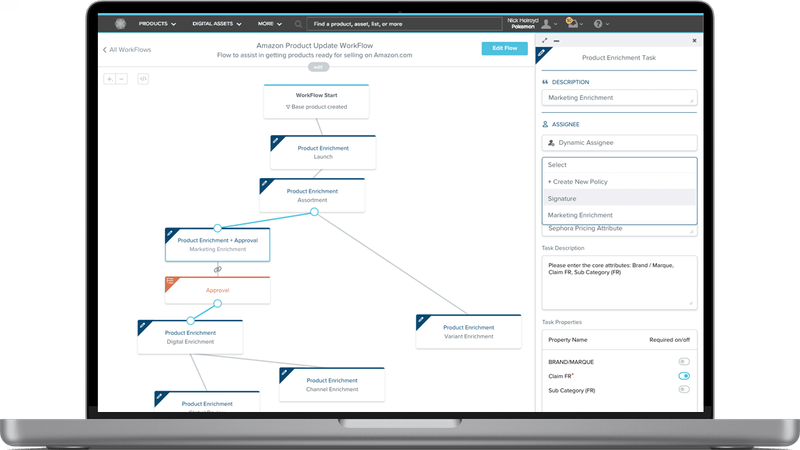Select the Channel Enrichment node
The width and height of the screenshot is (800, 450).
point(332,384)
